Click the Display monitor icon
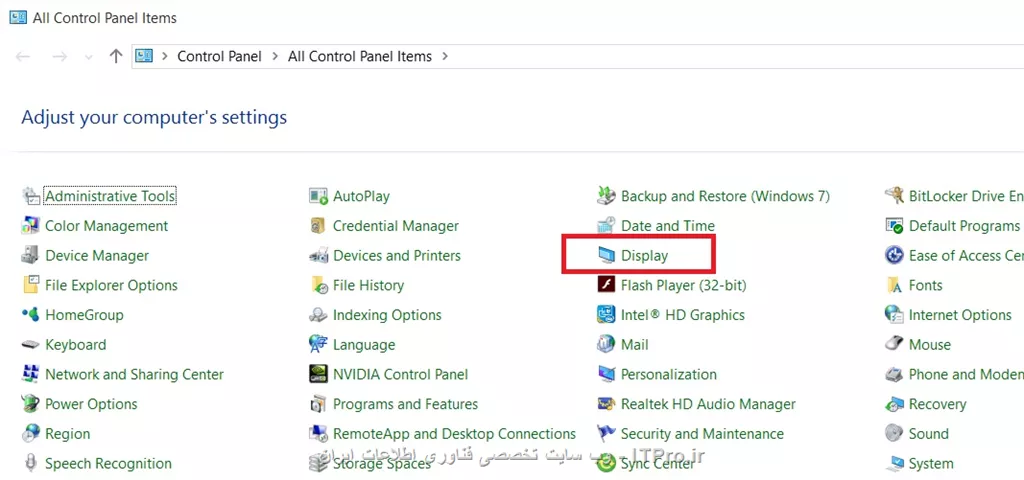This screenshot has height=480, width=1024. (x=607, y=255)
